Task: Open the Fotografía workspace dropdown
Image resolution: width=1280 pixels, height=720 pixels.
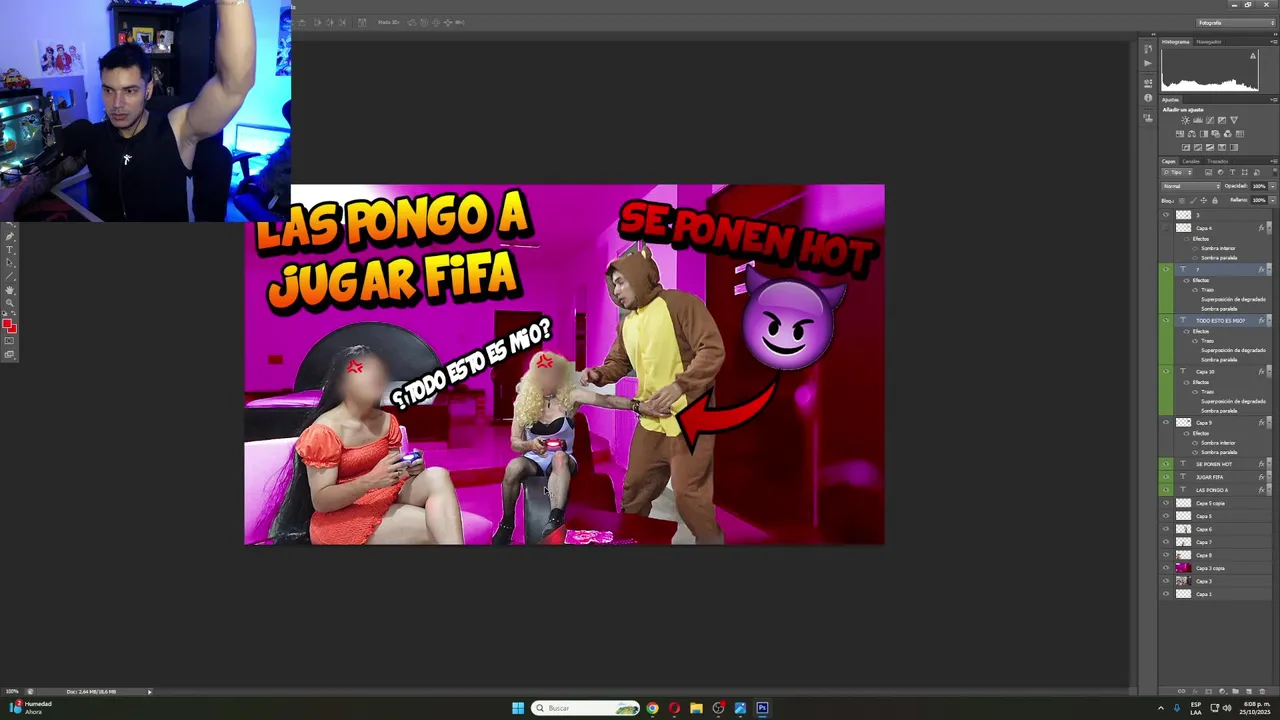Action: (x=1235, y=22)
